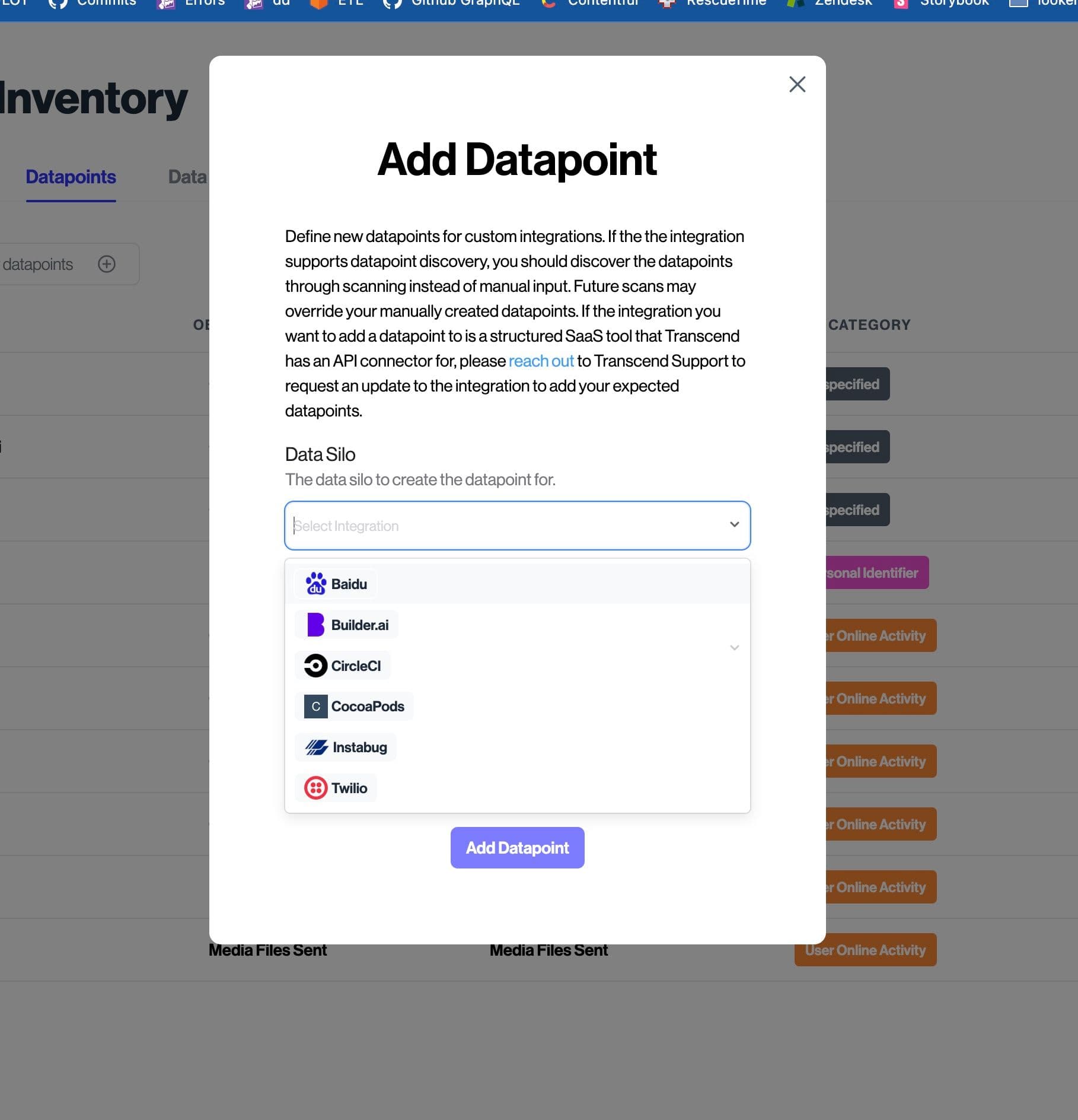Viewport: 1078px width, 1120px height.
Task: Click the Instabug logo icon
Action: (317, 747)
